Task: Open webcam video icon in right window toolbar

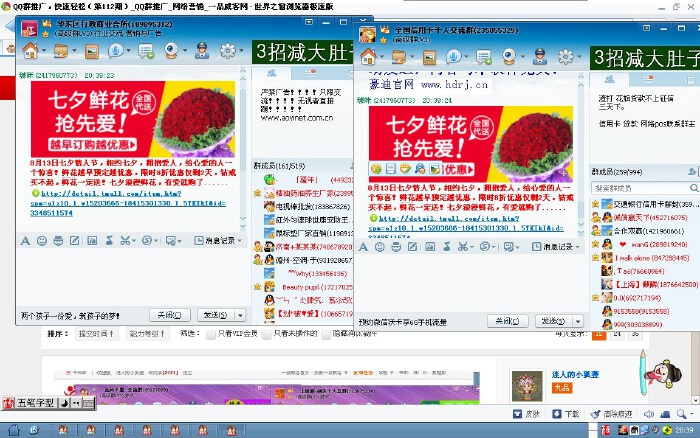Action: 509,56
